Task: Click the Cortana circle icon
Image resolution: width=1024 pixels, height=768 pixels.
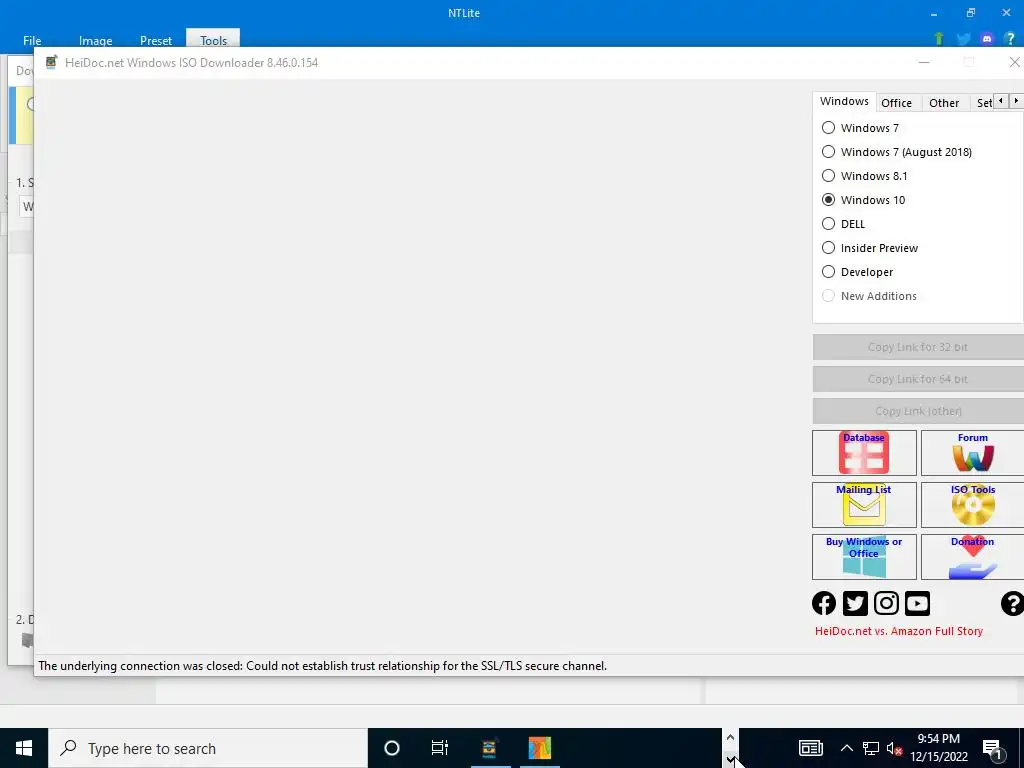Action: tap(392, 748)
